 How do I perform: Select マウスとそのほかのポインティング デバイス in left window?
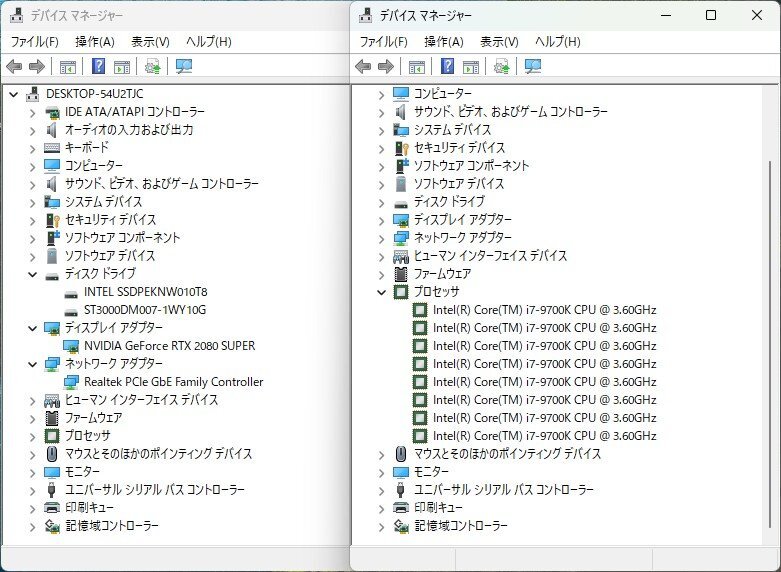point(158,454)
